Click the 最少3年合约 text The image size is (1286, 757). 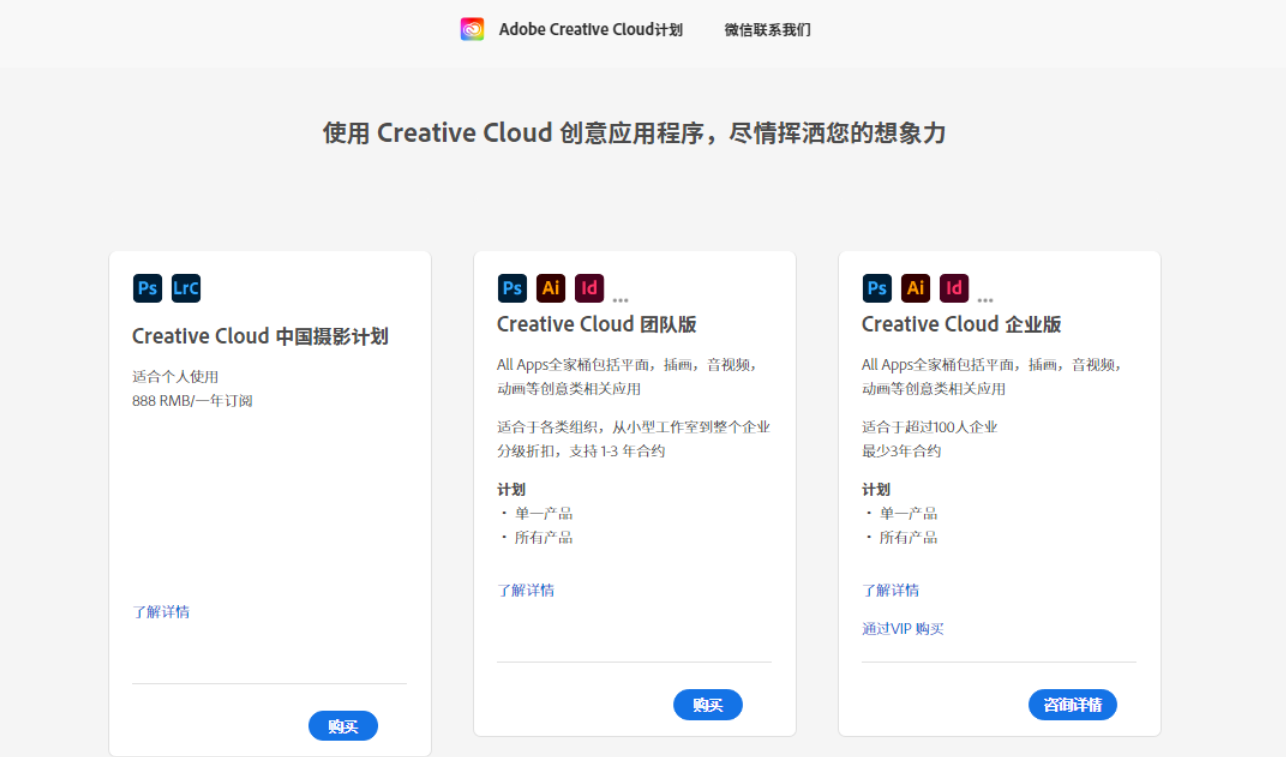pyautogui.click(x=902, y=451)
